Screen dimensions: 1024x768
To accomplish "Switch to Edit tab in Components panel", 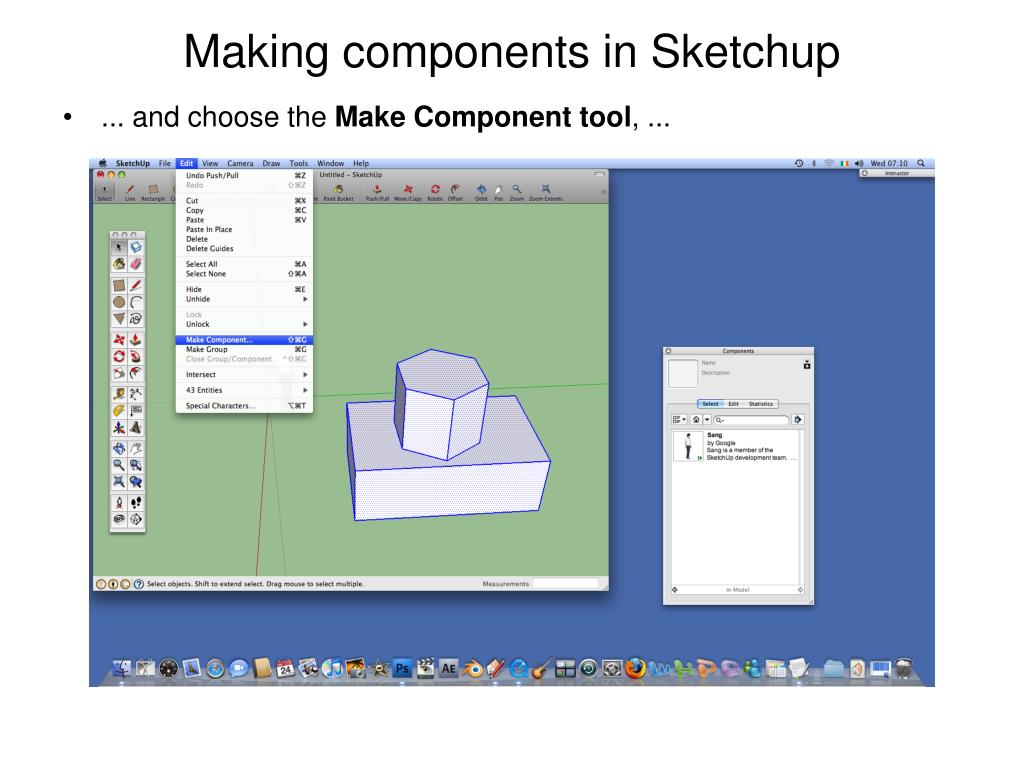I will [733, 404].
